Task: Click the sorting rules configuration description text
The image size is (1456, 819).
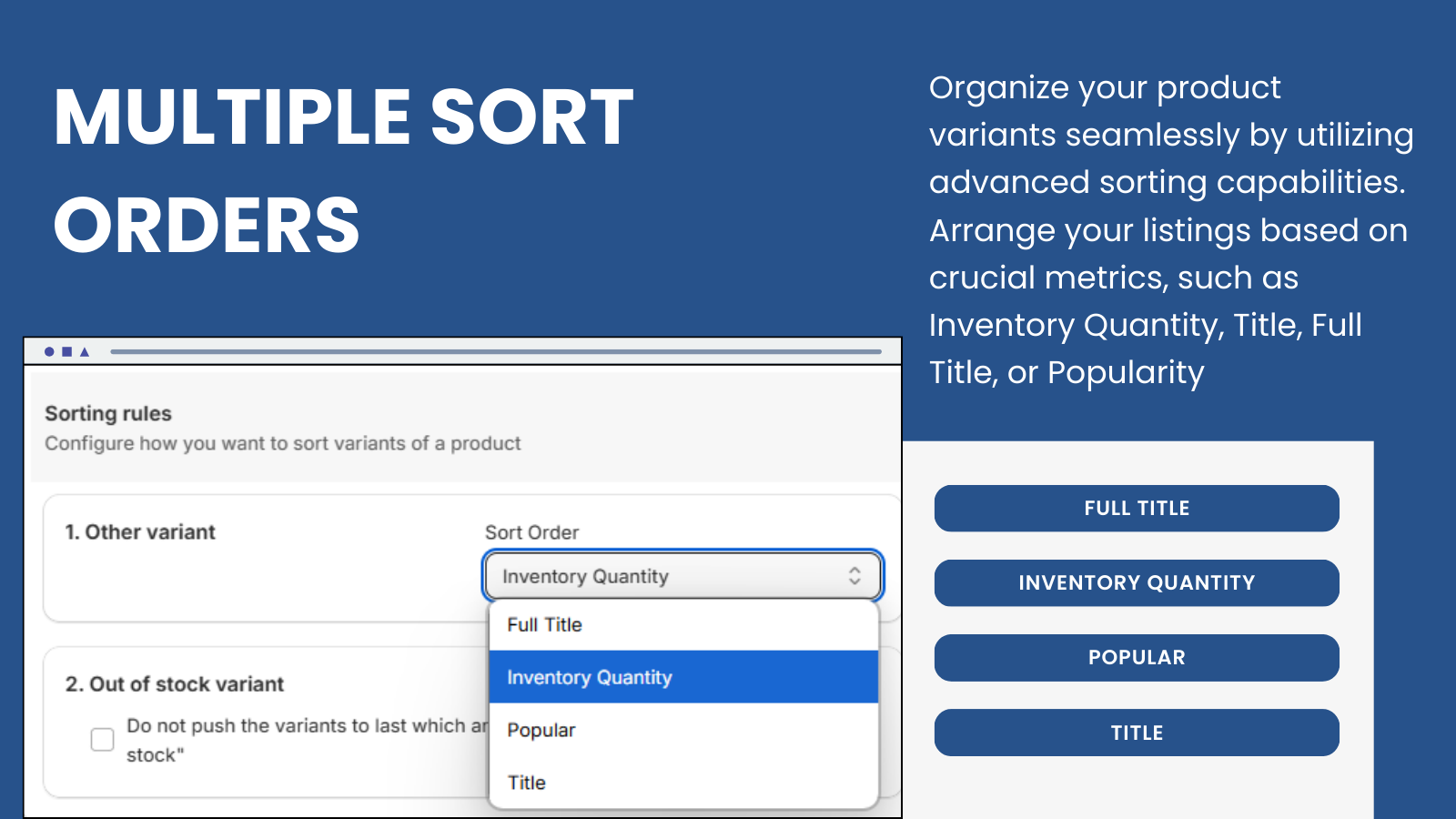Action: [282, 444]
